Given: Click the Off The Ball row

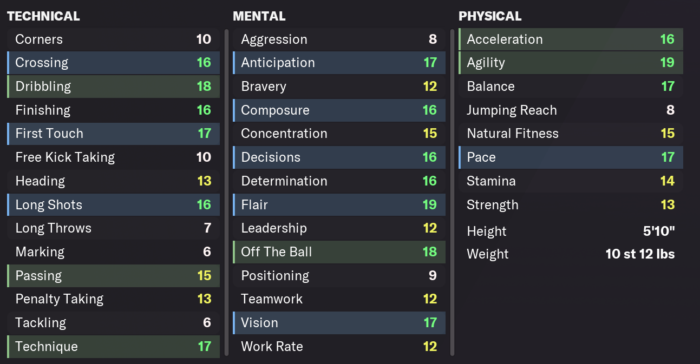Looking at the screenshot, I should [339, 252].
